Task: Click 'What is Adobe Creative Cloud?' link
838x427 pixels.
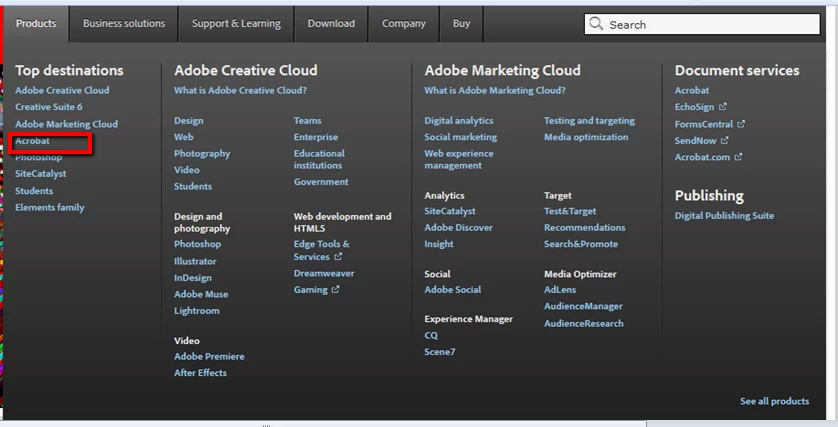Action: click(240, 90)
